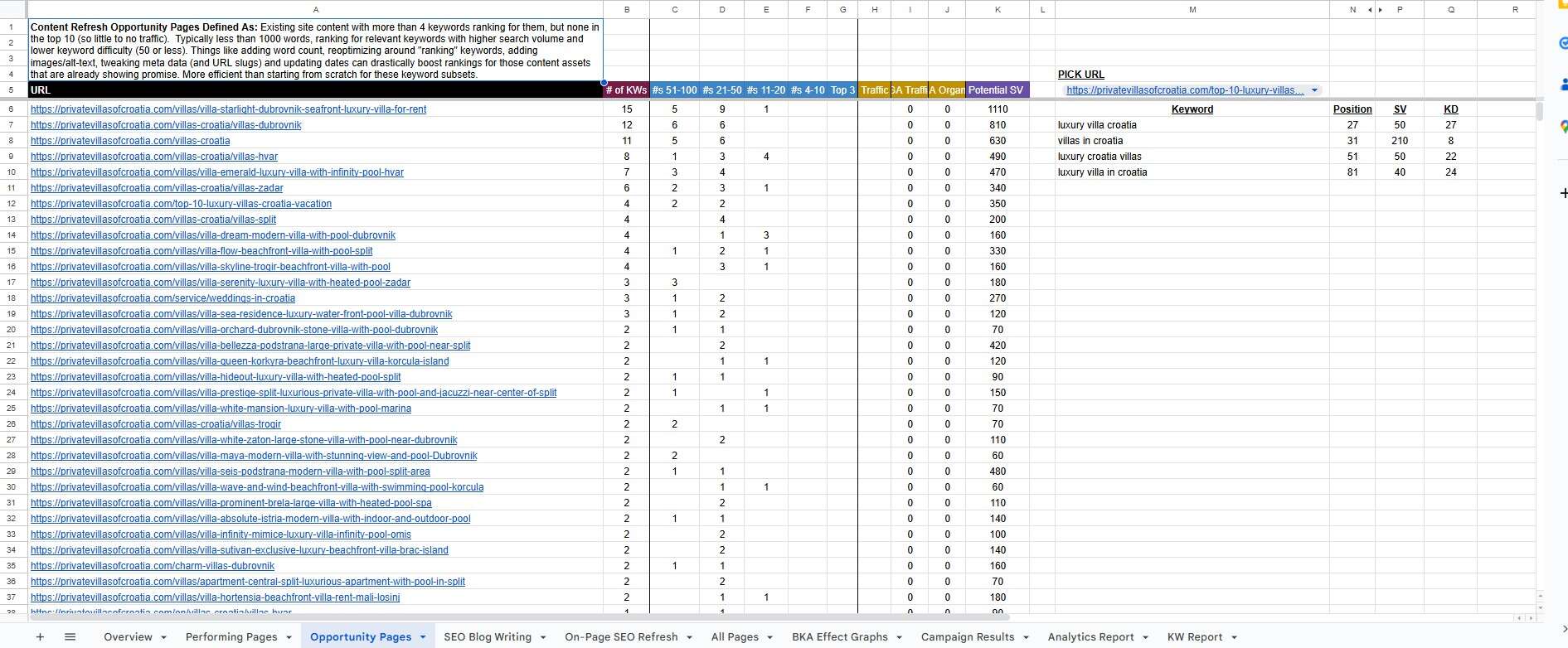This screenshot has width=1568, height=648.
Task: Select column M header
Action: pyautogui.click(x=1192, y=10)
